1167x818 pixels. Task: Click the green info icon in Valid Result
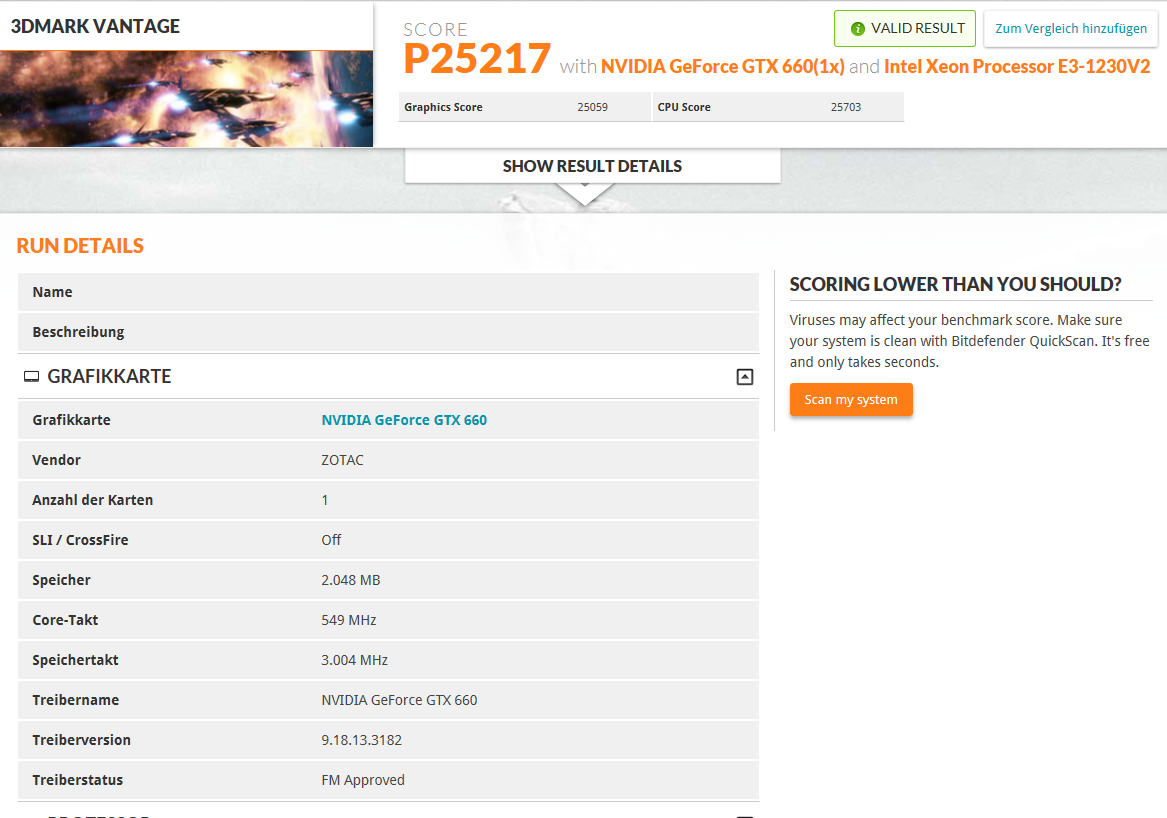click(857, 28)
